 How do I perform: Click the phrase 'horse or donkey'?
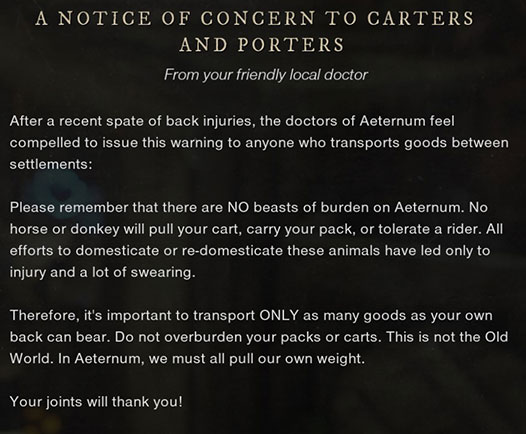tap(64, 229)
